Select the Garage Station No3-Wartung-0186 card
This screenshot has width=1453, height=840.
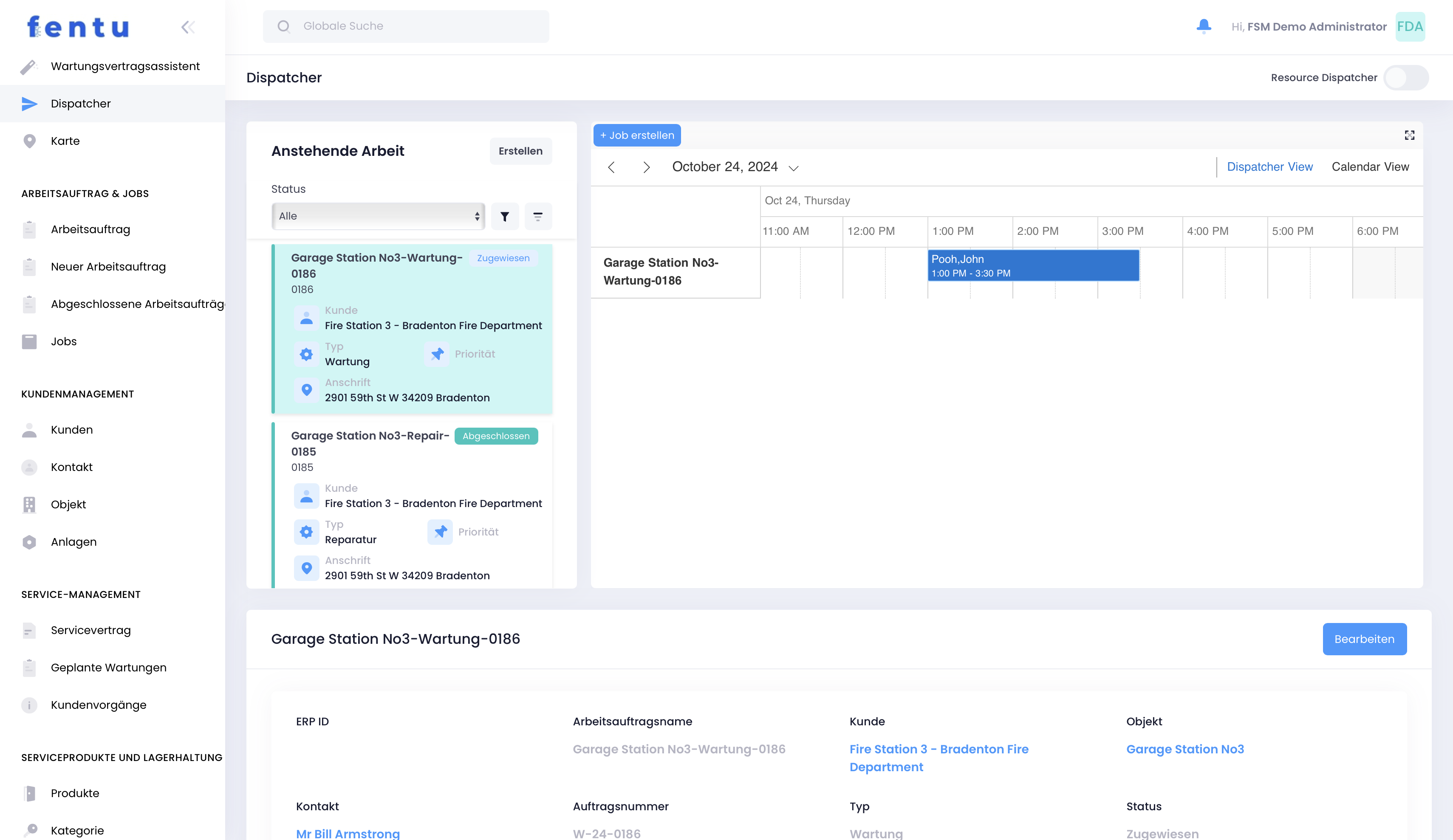[x=412, y=329]
